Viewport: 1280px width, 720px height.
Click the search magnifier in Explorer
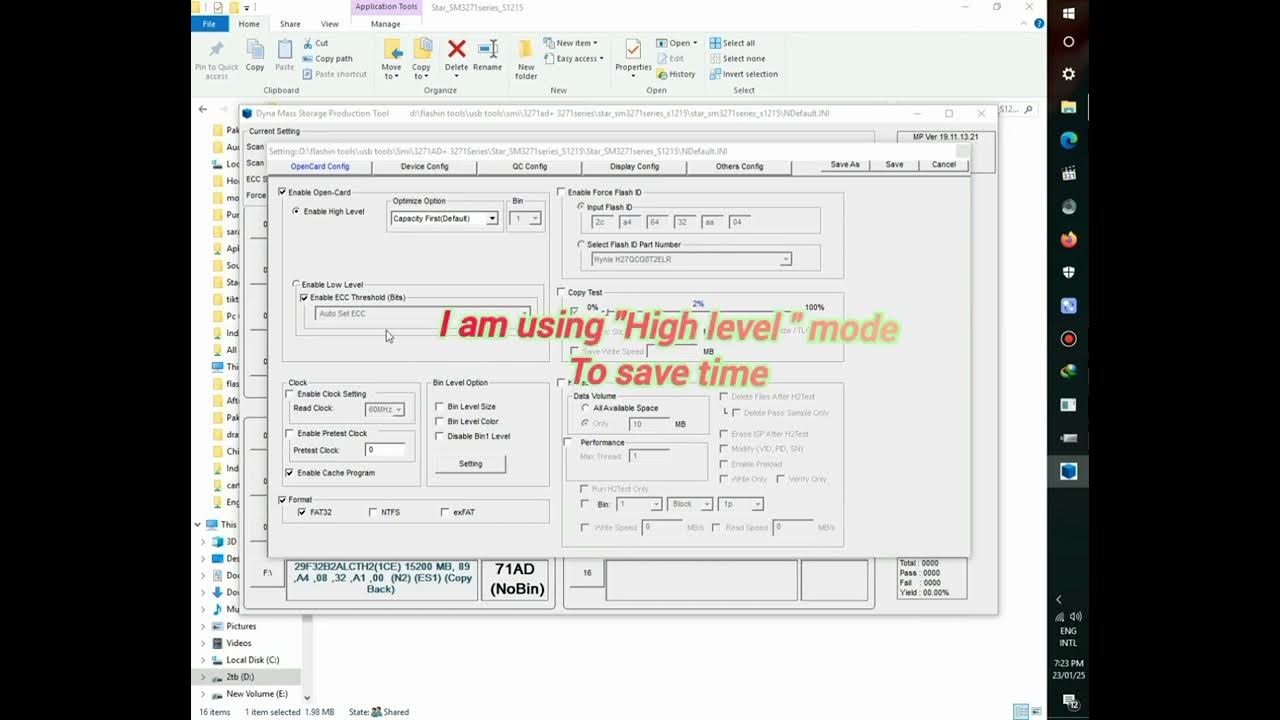[x=1028, y=109]
